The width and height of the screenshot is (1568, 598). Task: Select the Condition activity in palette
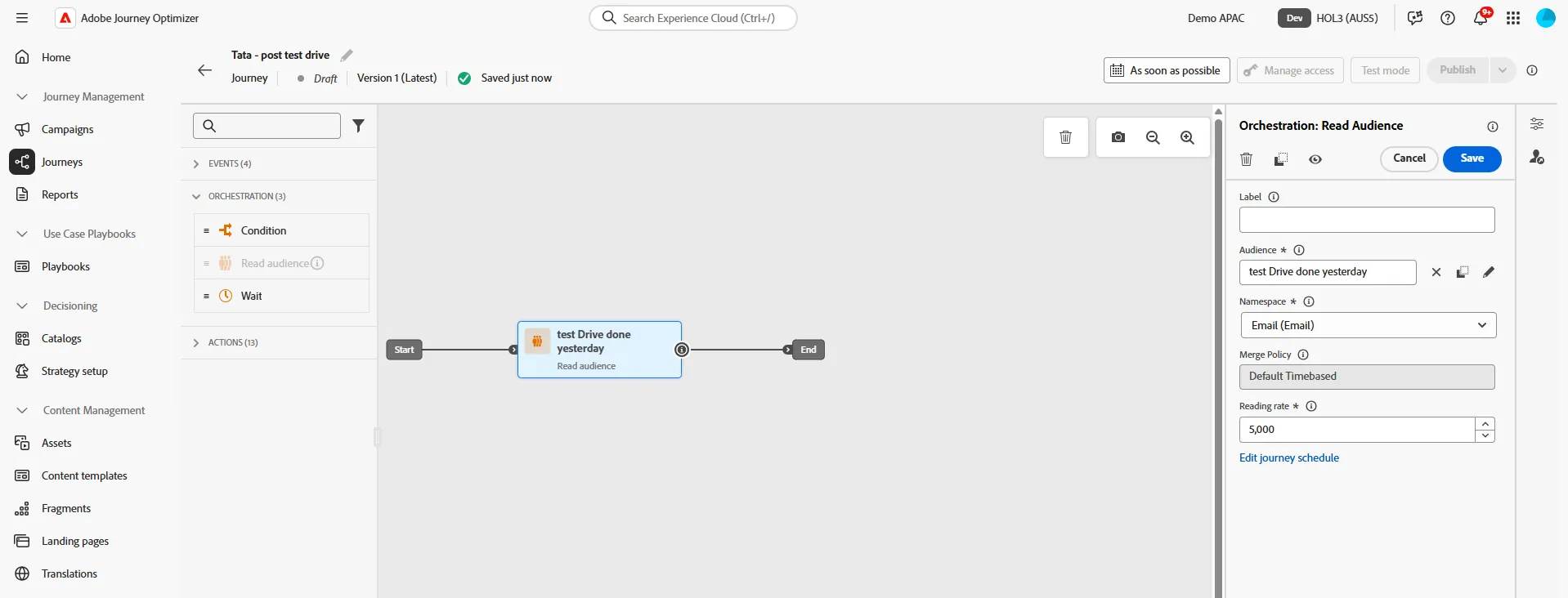coord(281,230)
